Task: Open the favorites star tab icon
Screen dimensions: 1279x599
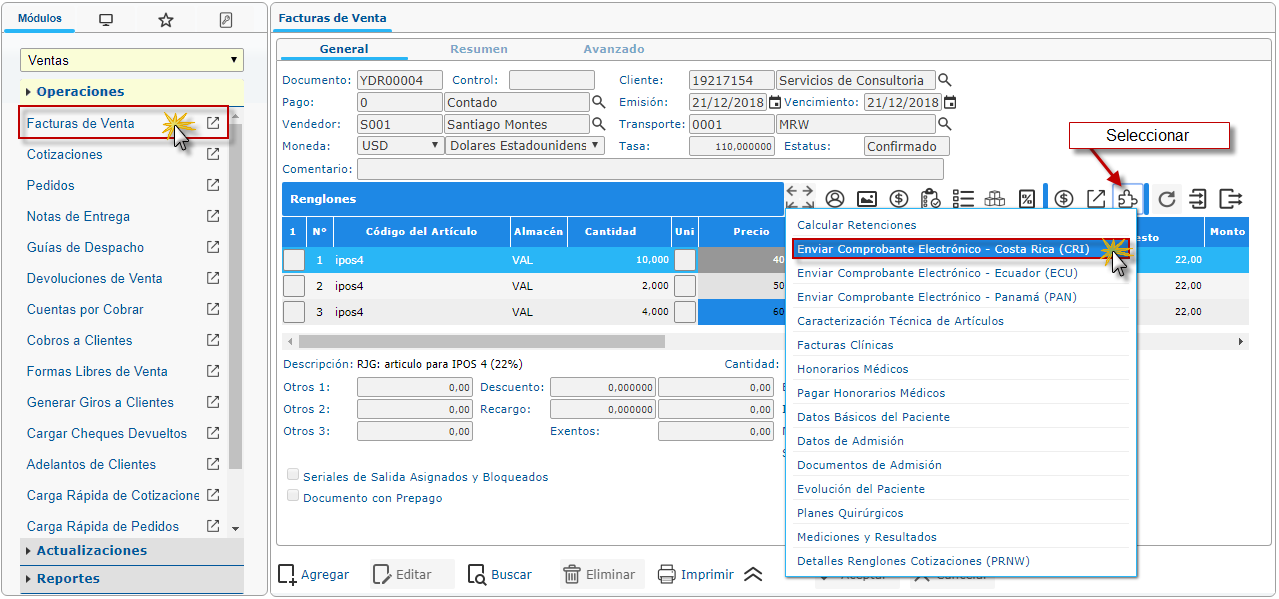Action: 166,20
